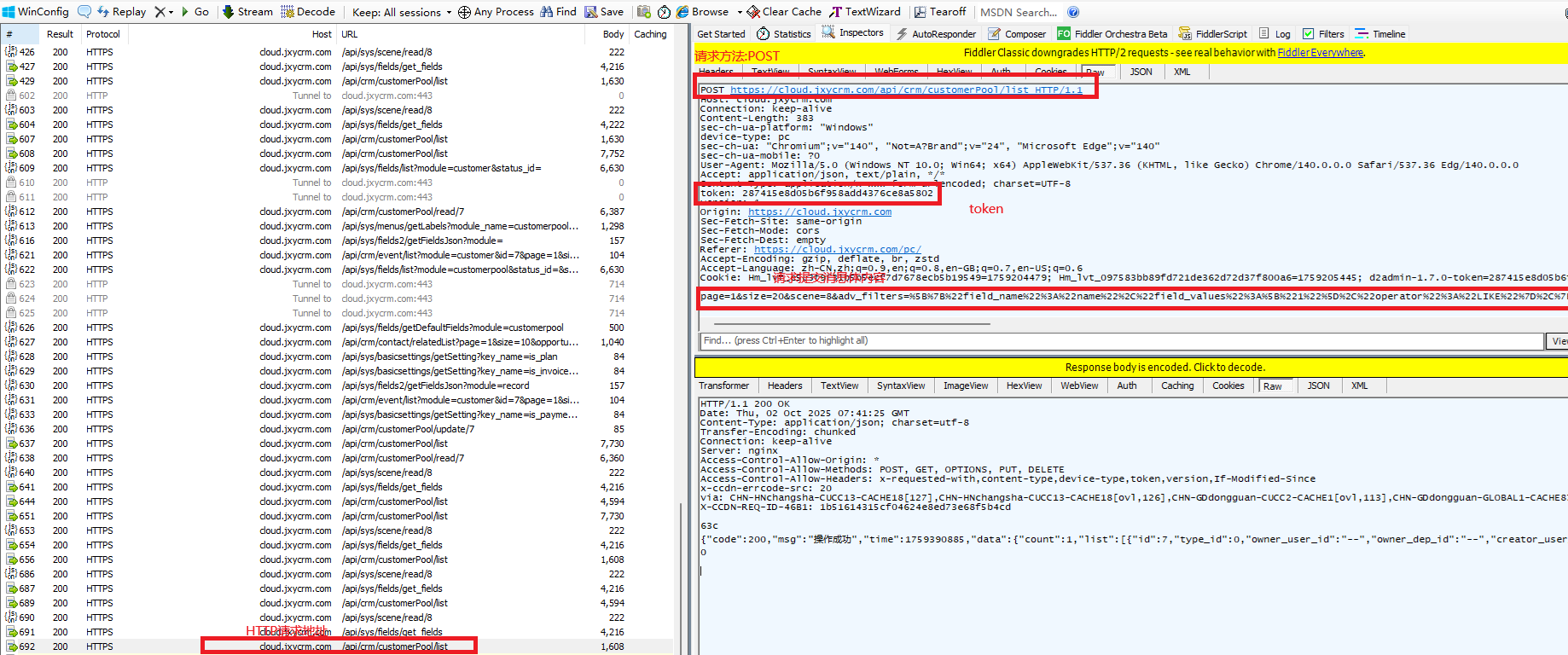
Task: Click the Remove sessions X icon
Action: coord(160,11)
